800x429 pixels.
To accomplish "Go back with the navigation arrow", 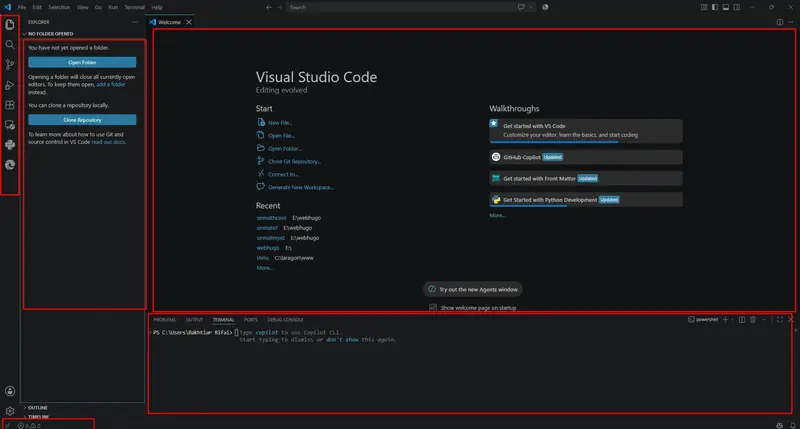I will pyautogui.click(x=268, y=7).
